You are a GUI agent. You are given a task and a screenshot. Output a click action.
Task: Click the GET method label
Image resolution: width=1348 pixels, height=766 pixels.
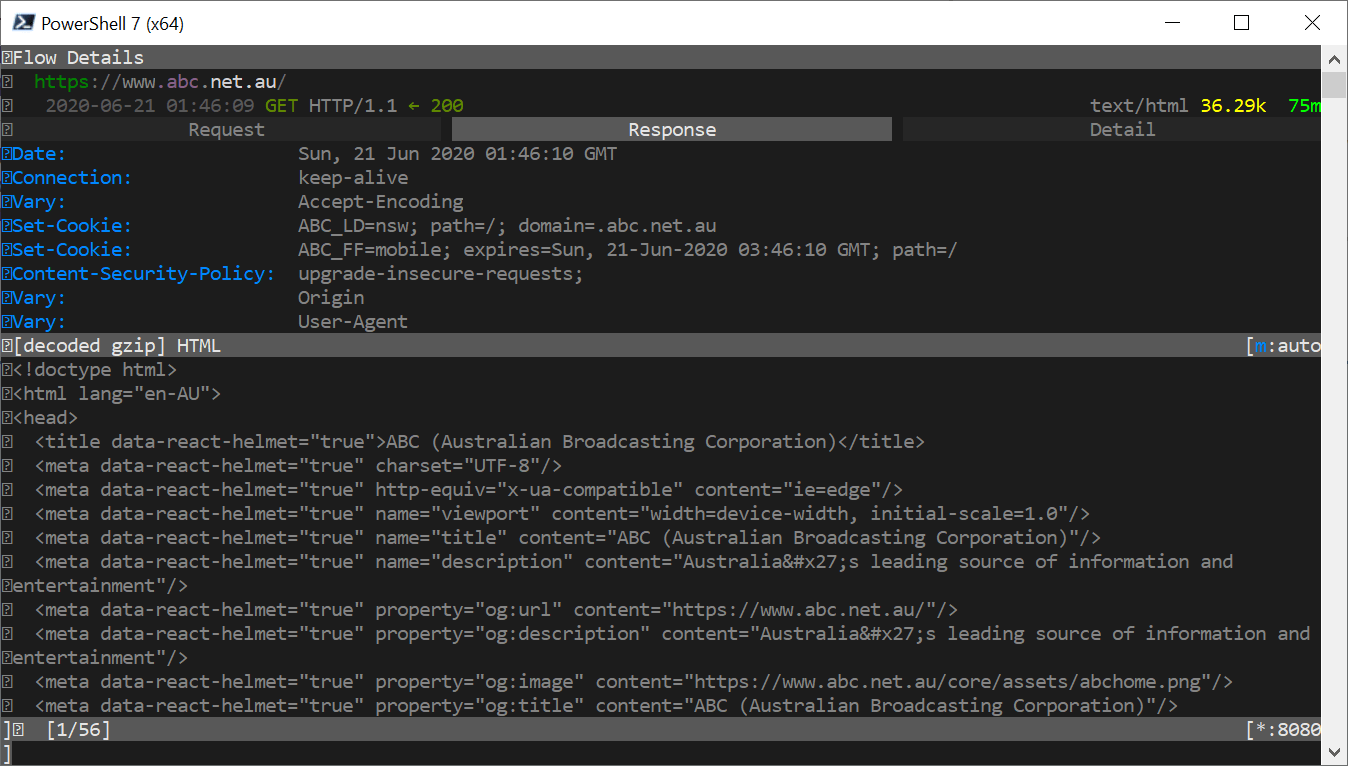(281, 106)
